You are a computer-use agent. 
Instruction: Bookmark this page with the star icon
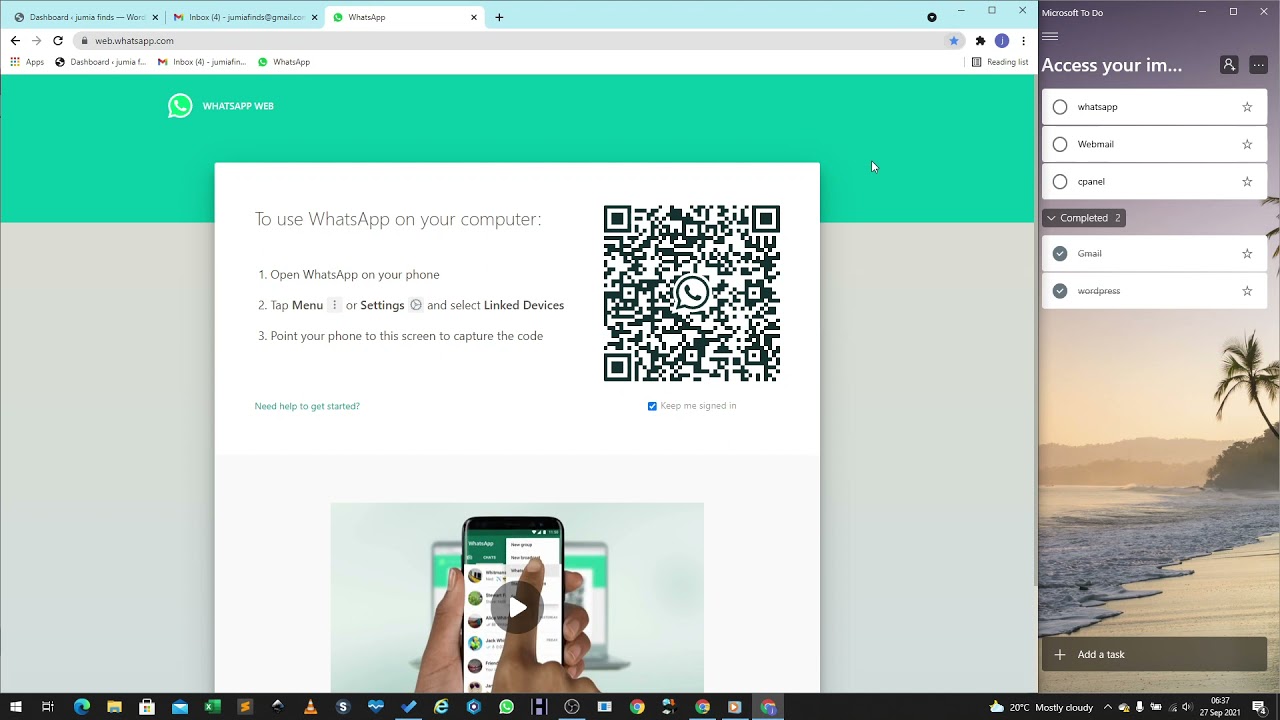[x=954, y=41]
